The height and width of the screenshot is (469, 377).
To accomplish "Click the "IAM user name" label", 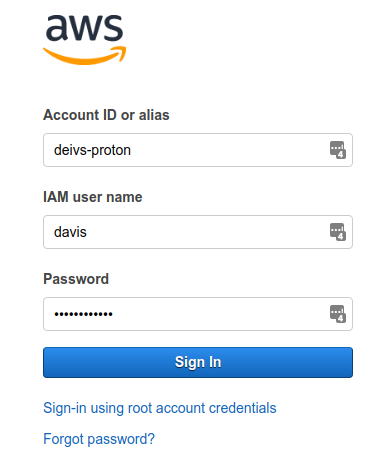I will point(93,197).
